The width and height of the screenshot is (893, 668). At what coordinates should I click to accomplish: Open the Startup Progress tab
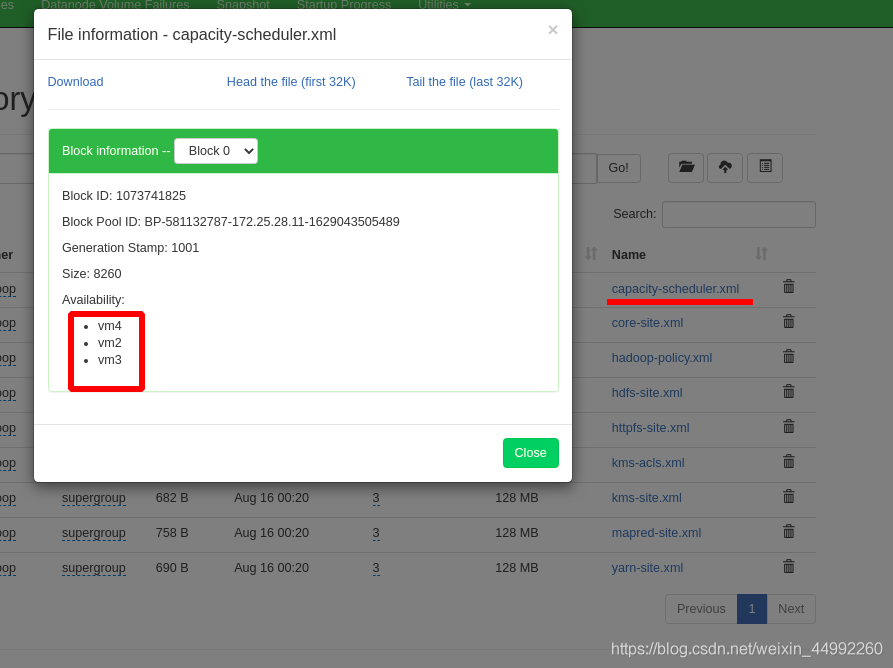344,5
